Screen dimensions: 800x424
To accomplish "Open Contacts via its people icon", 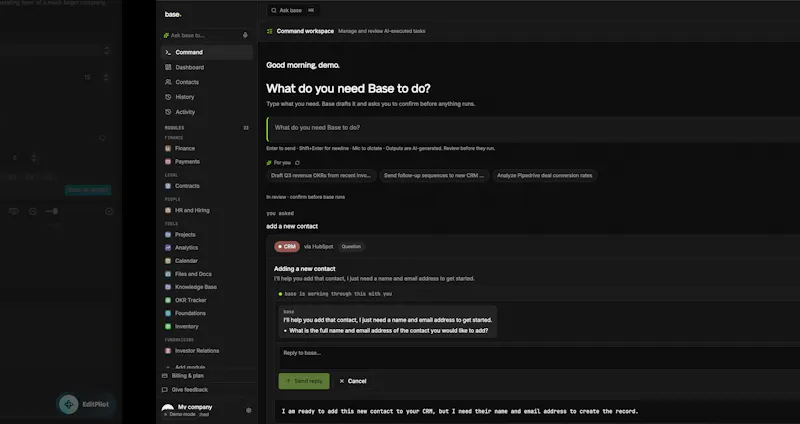I will tap(168, 82).
